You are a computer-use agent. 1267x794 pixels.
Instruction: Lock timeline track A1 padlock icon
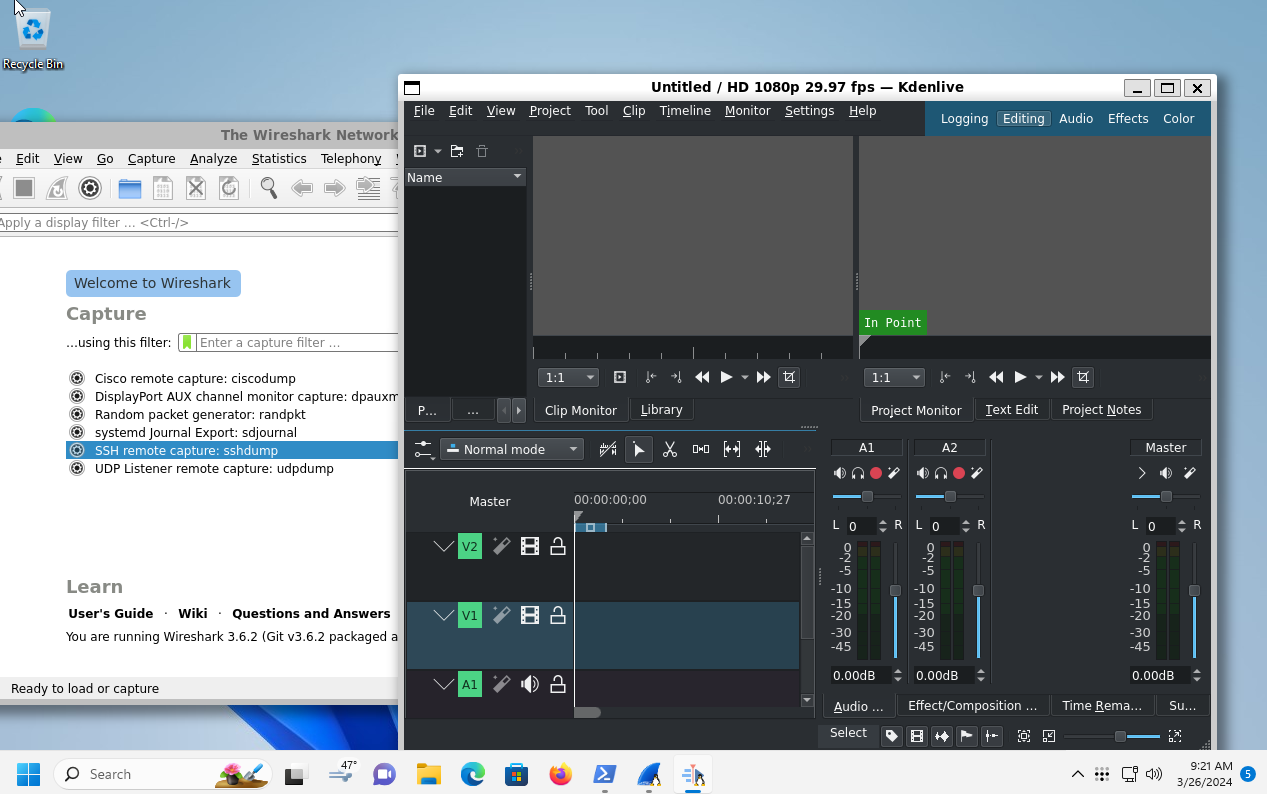[x=558, y=684]
